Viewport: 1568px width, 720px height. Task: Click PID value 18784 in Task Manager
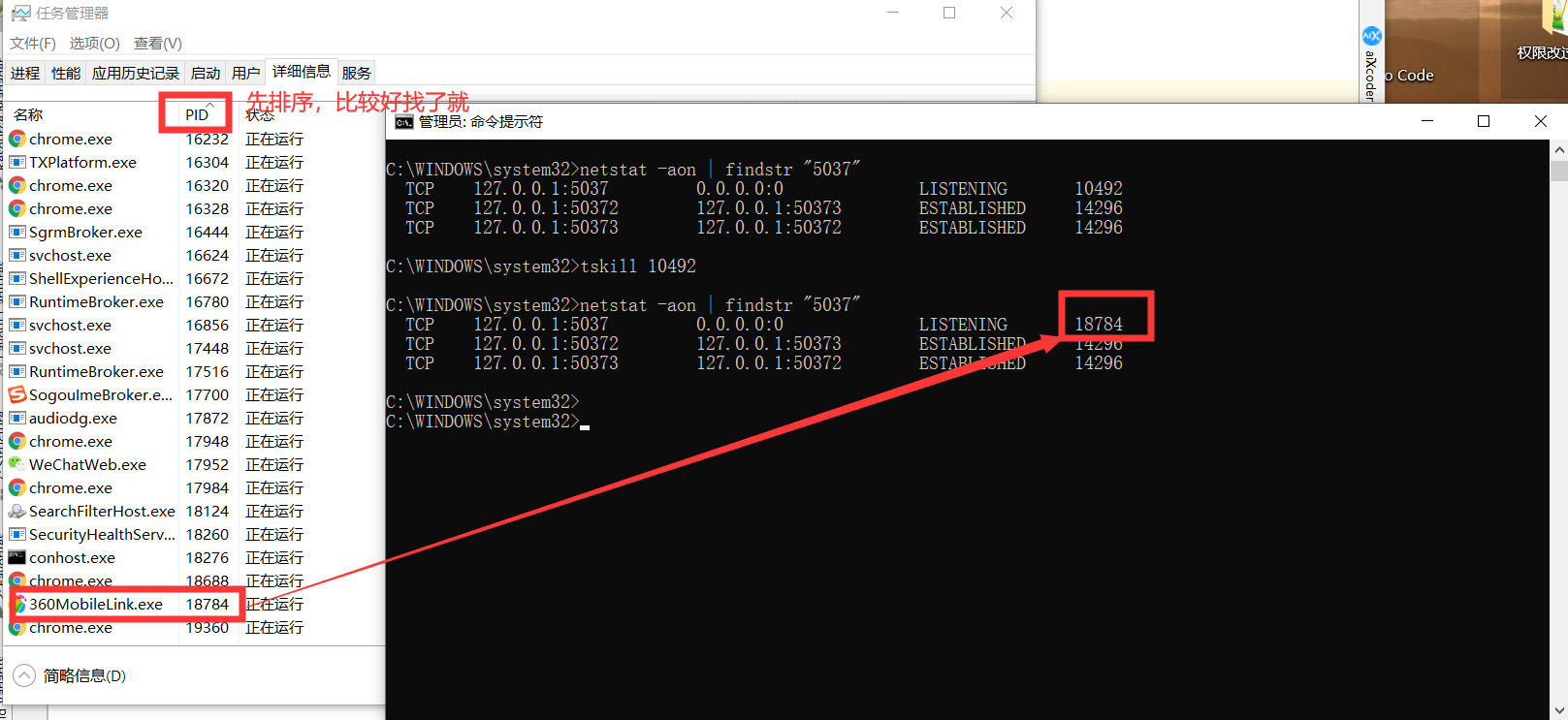tap(208, 604)
